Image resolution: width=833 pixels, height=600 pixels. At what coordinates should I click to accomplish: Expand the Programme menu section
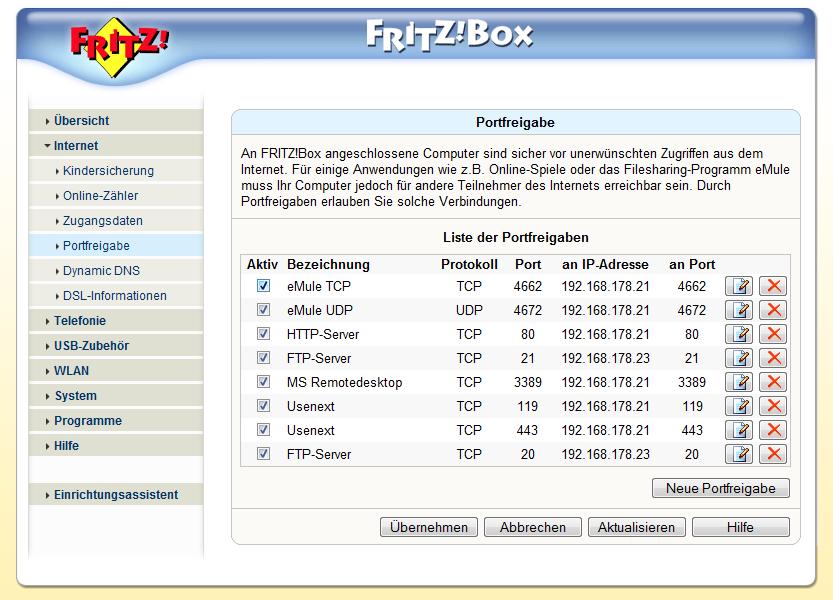pyautogui.click(x=116, y=420)
